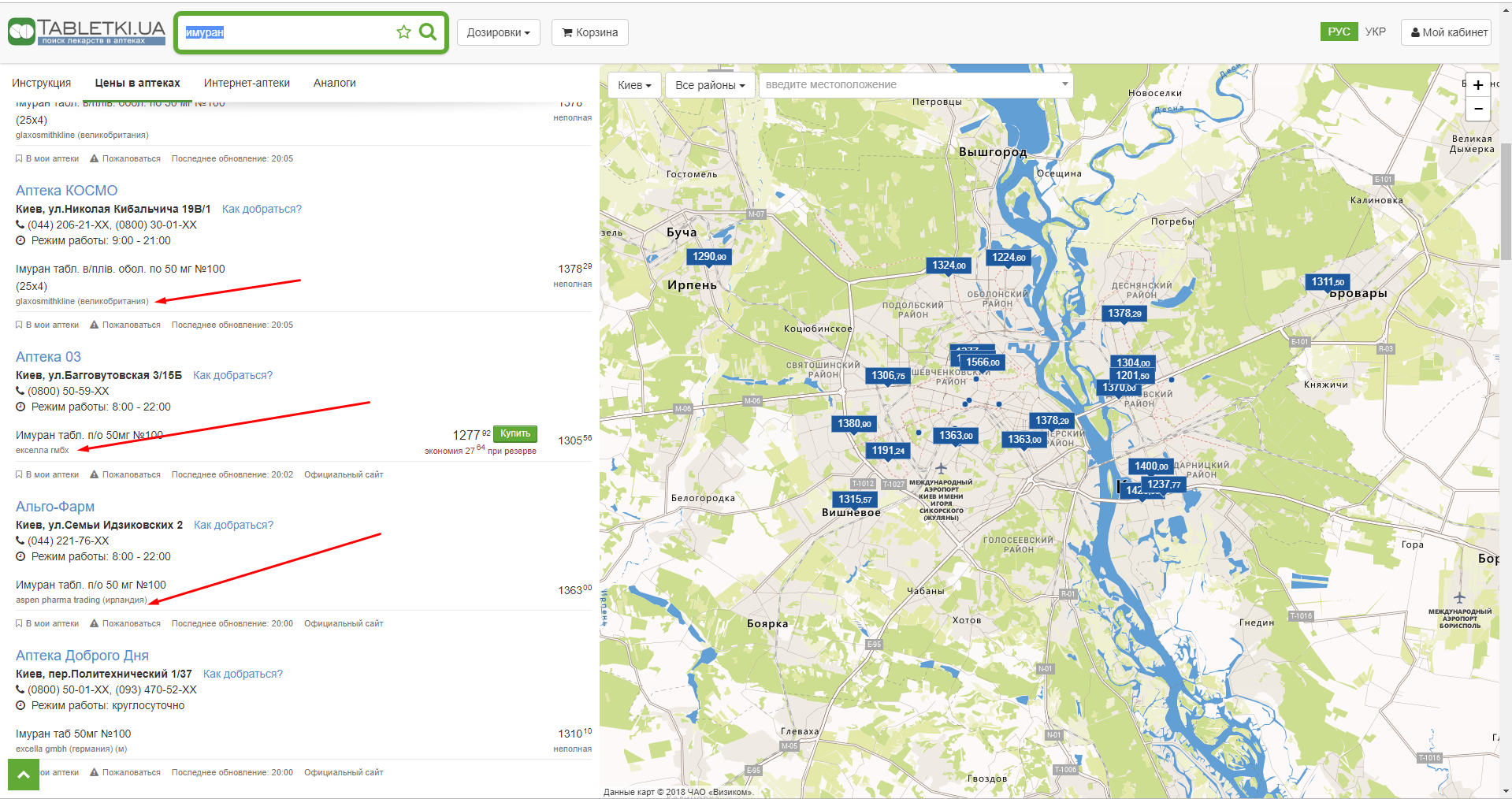
Task: Open Аптека Доброго Дня link
Action: [x=82, y=656]
